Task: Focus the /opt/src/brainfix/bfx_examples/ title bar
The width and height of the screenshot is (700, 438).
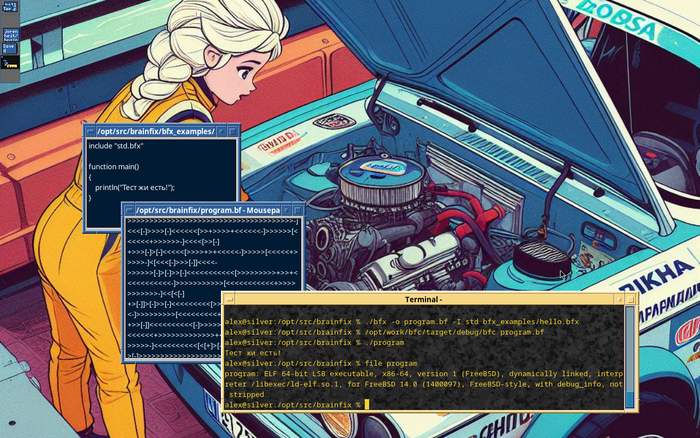Action: [156, 131]
